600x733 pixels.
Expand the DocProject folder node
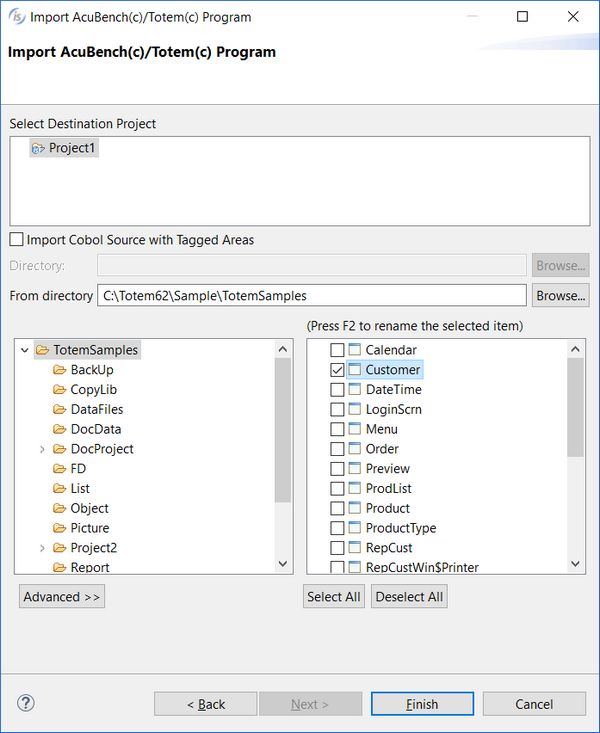(x=42, y=449)
